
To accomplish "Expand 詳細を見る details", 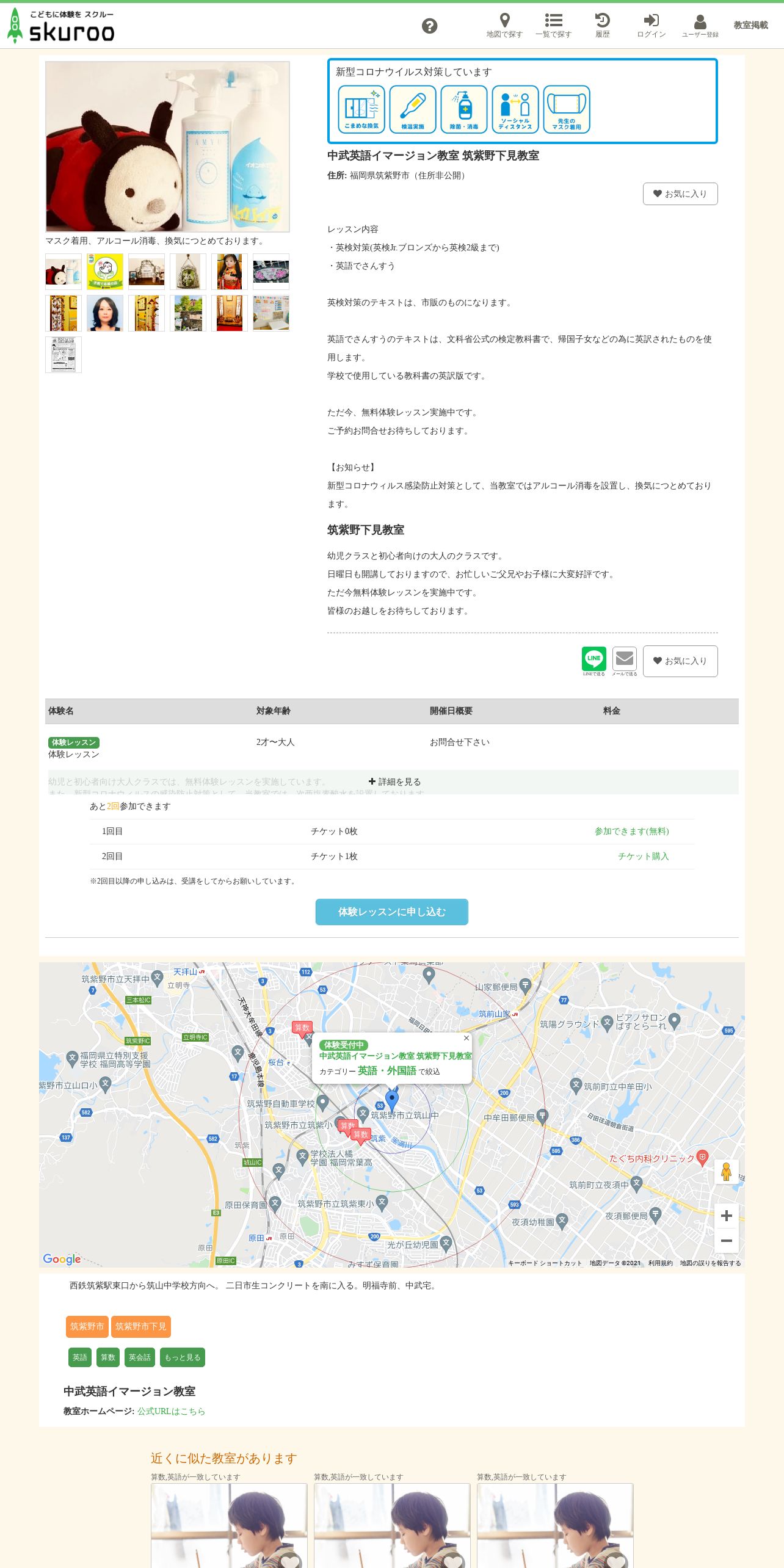I will (394, 782).
